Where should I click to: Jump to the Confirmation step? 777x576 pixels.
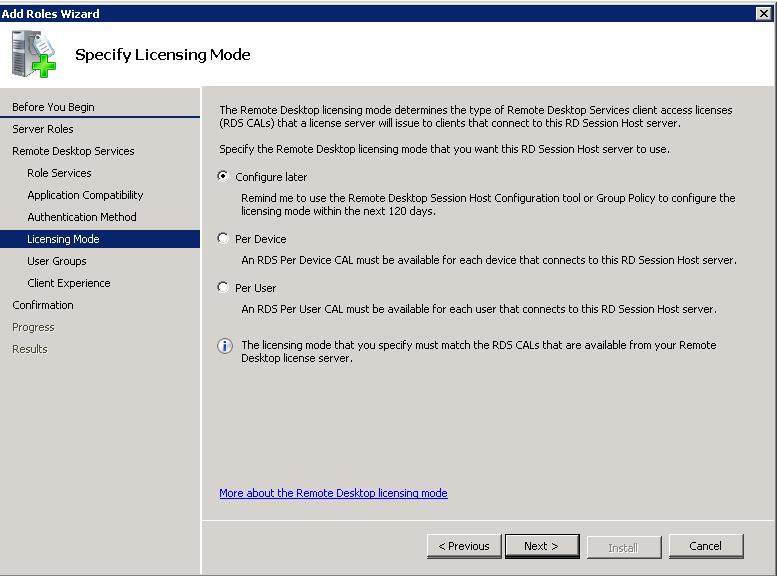pos(43,305)
